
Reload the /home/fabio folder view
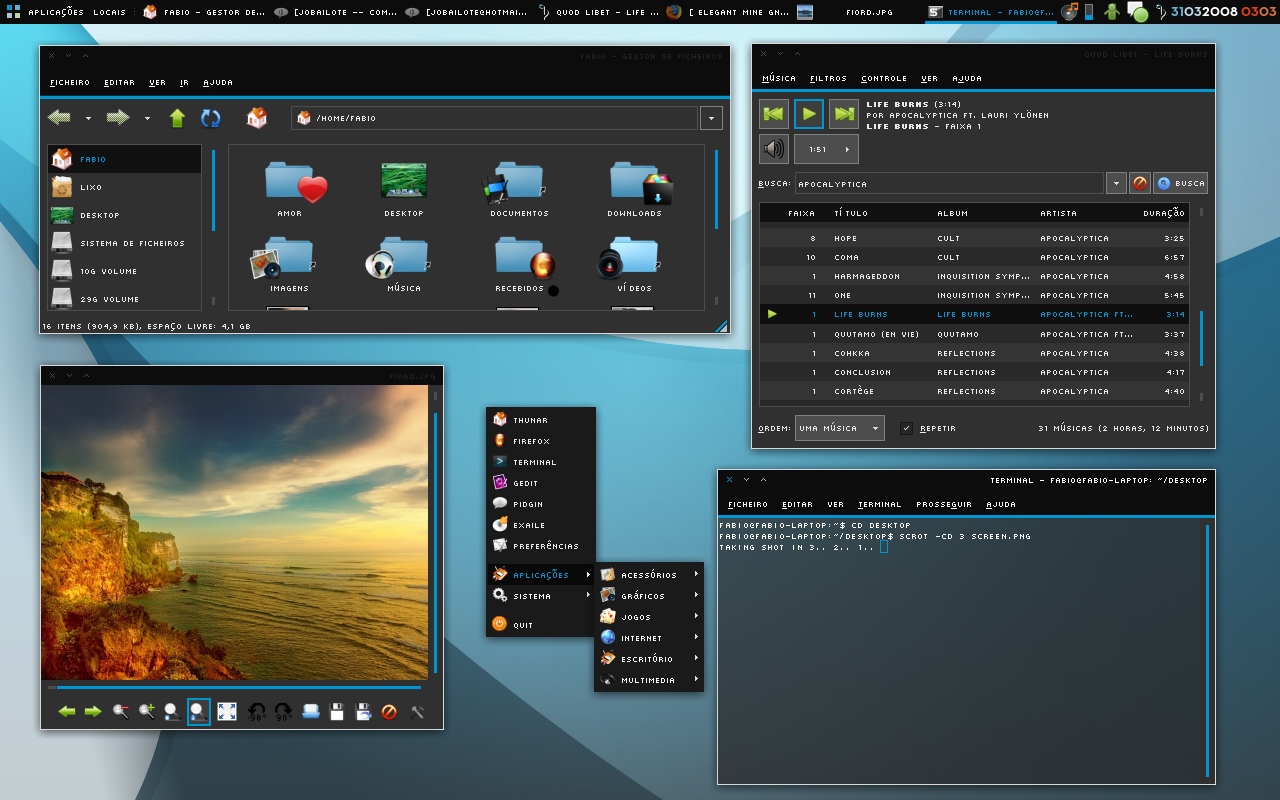tap(211, 118)
